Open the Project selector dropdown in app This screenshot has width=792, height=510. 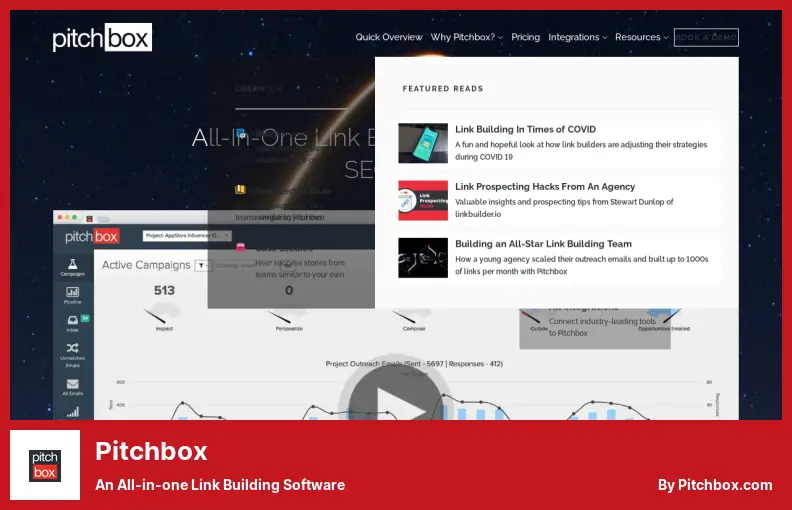tap(187, 235)
